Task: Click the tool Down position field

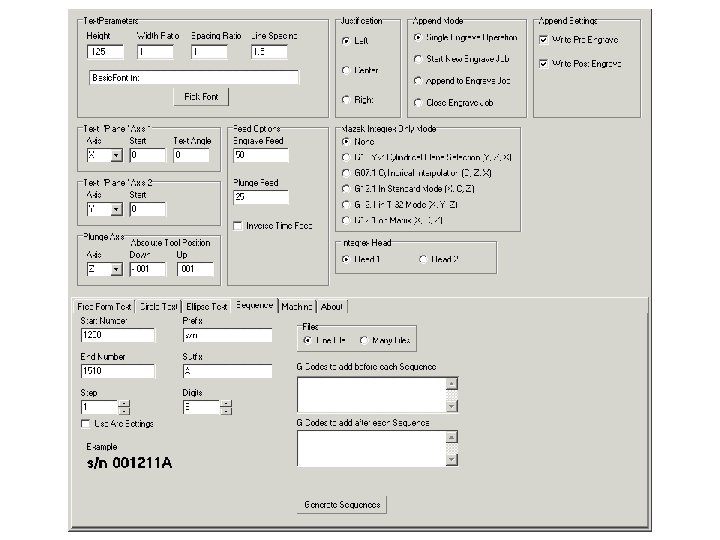Action: click(147, 269)
